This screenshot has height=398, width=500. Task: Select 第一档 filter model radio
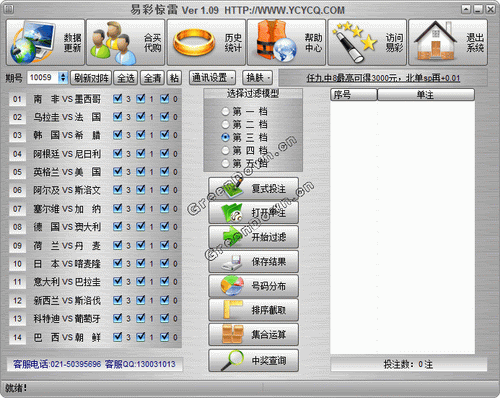[226, 111]
